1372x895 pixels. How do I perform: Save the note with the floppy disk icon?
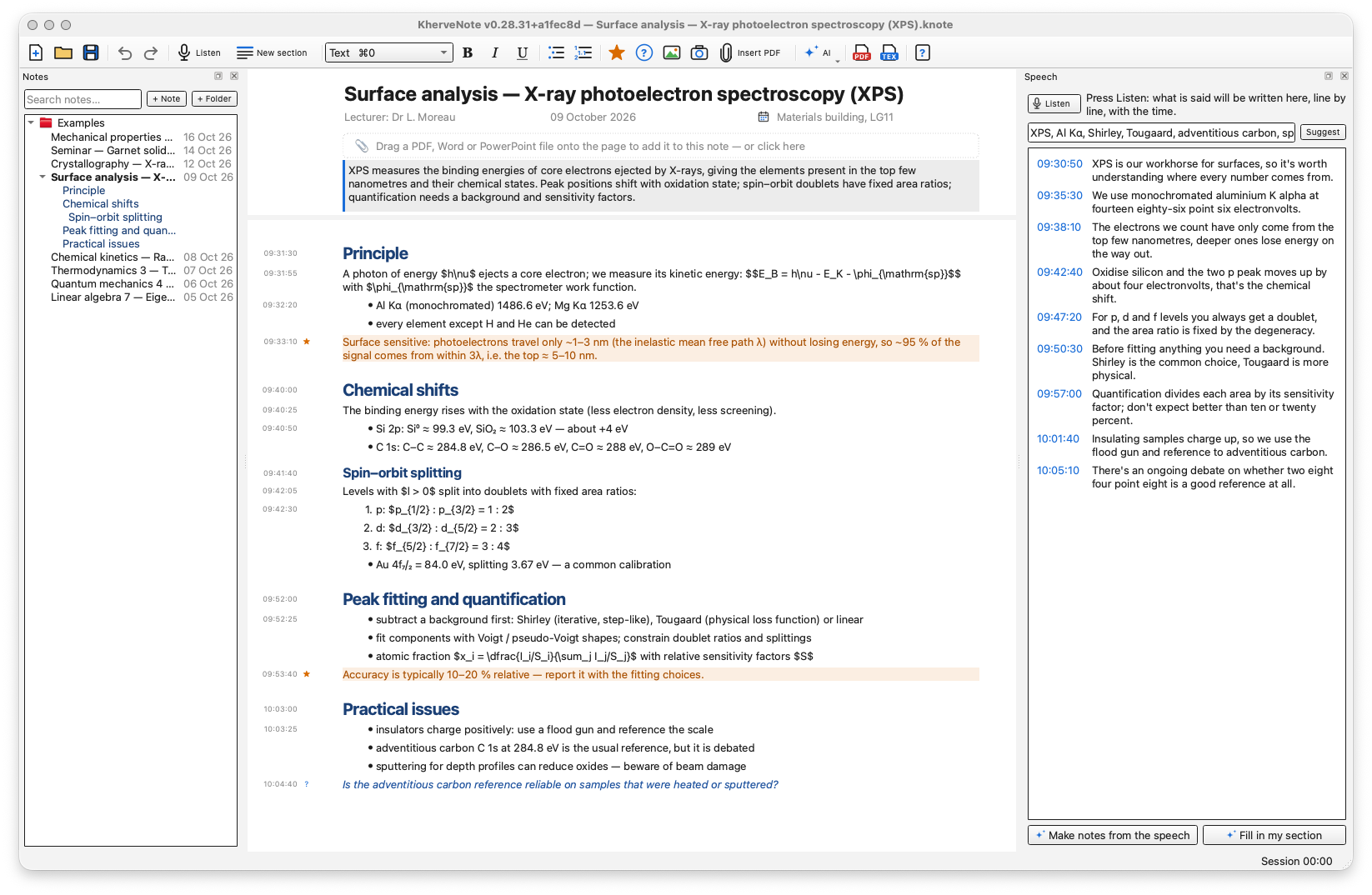point(91,52)
